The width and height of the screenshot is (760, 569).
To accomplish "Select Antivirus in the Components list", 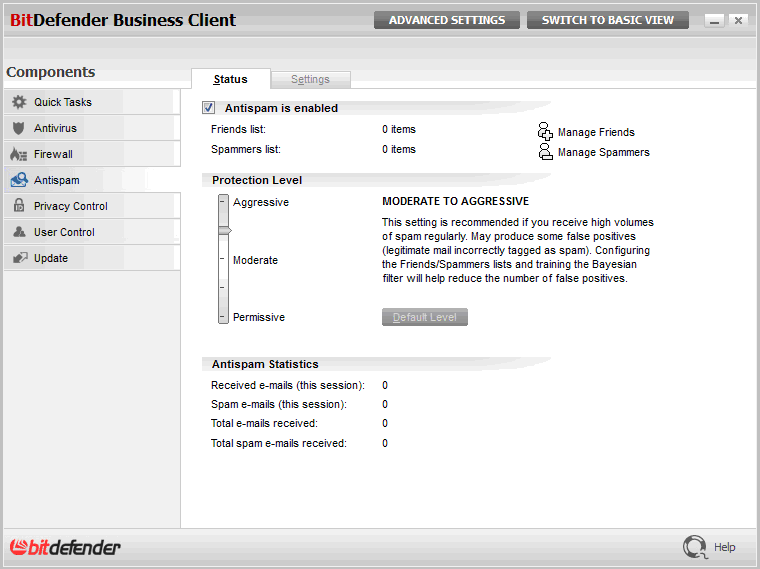I will pos(92,128).
